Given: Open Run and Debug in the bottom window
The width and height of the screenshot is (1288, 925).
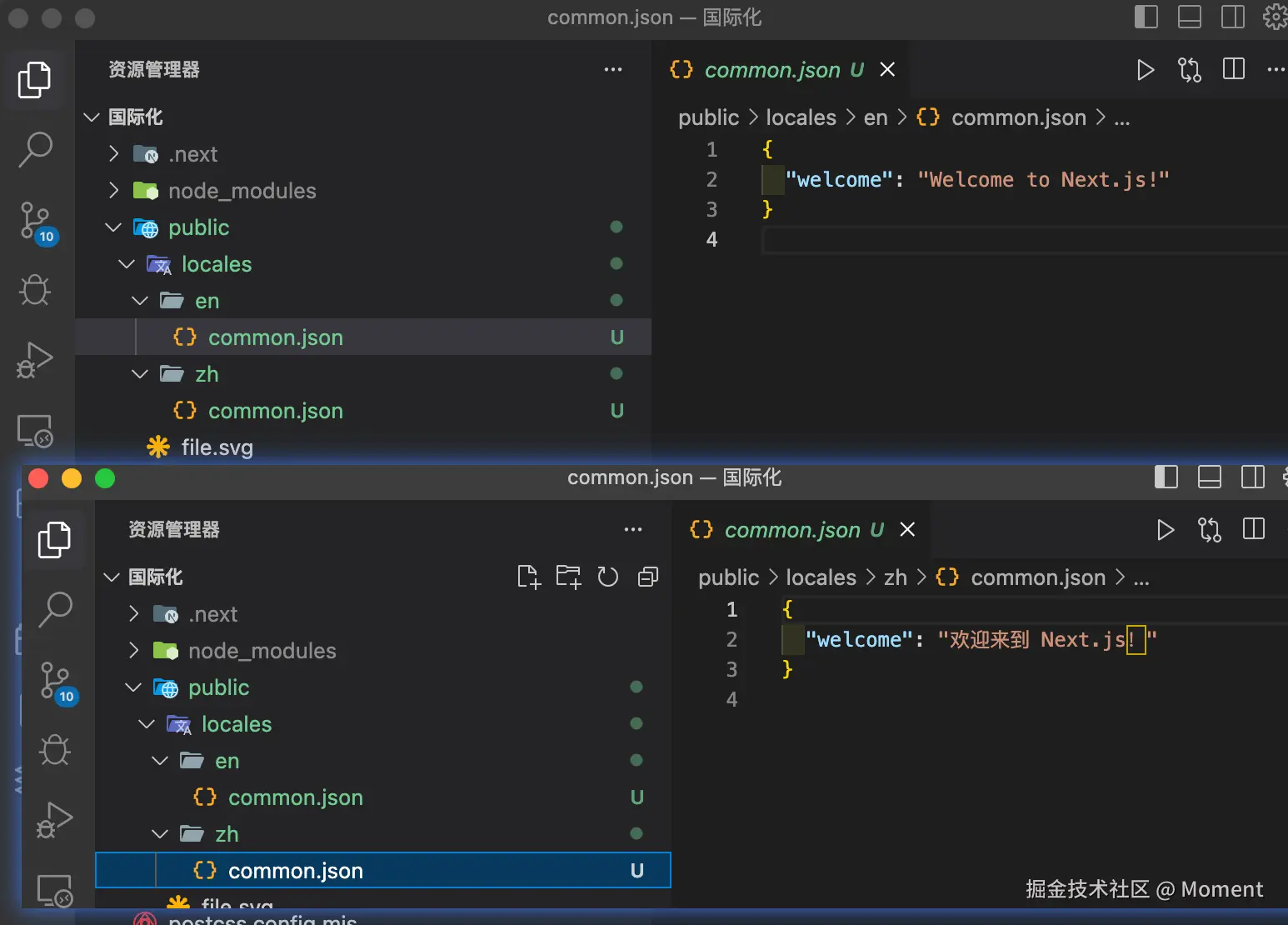Looking at the screenshot, I should pos(55,820).
